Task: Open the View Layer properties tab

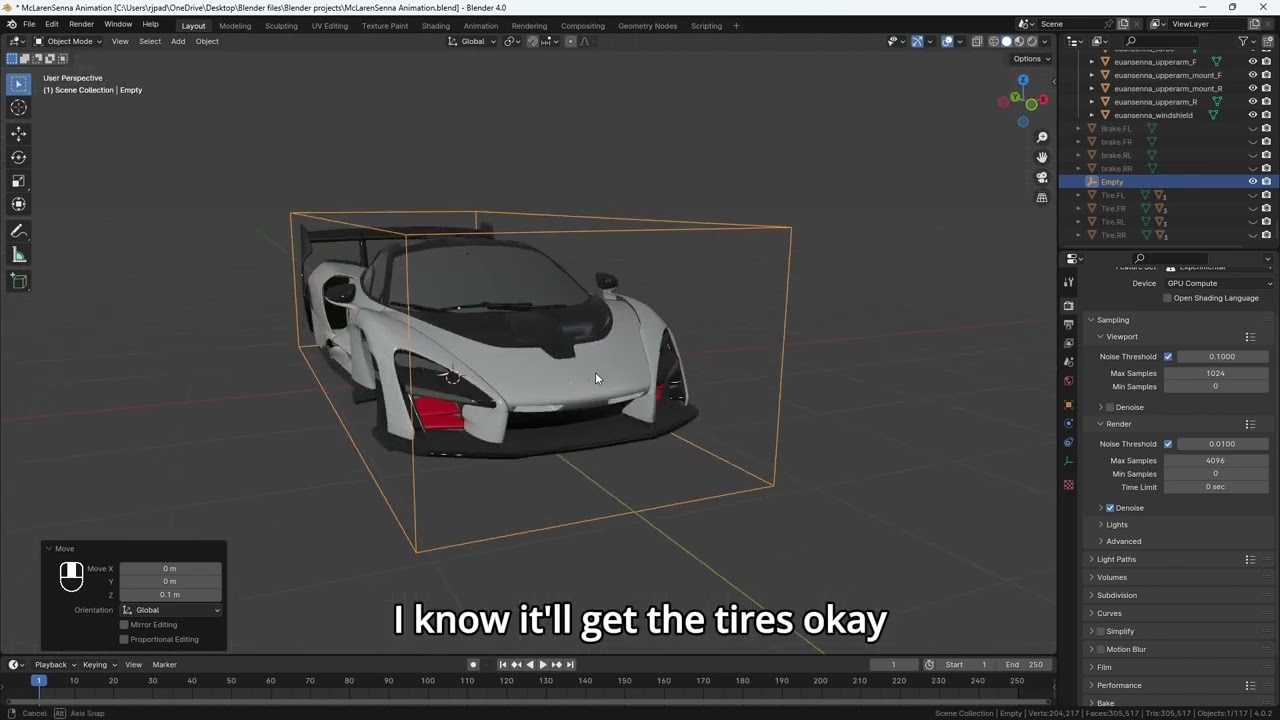Action: (x=1068, y=343)
